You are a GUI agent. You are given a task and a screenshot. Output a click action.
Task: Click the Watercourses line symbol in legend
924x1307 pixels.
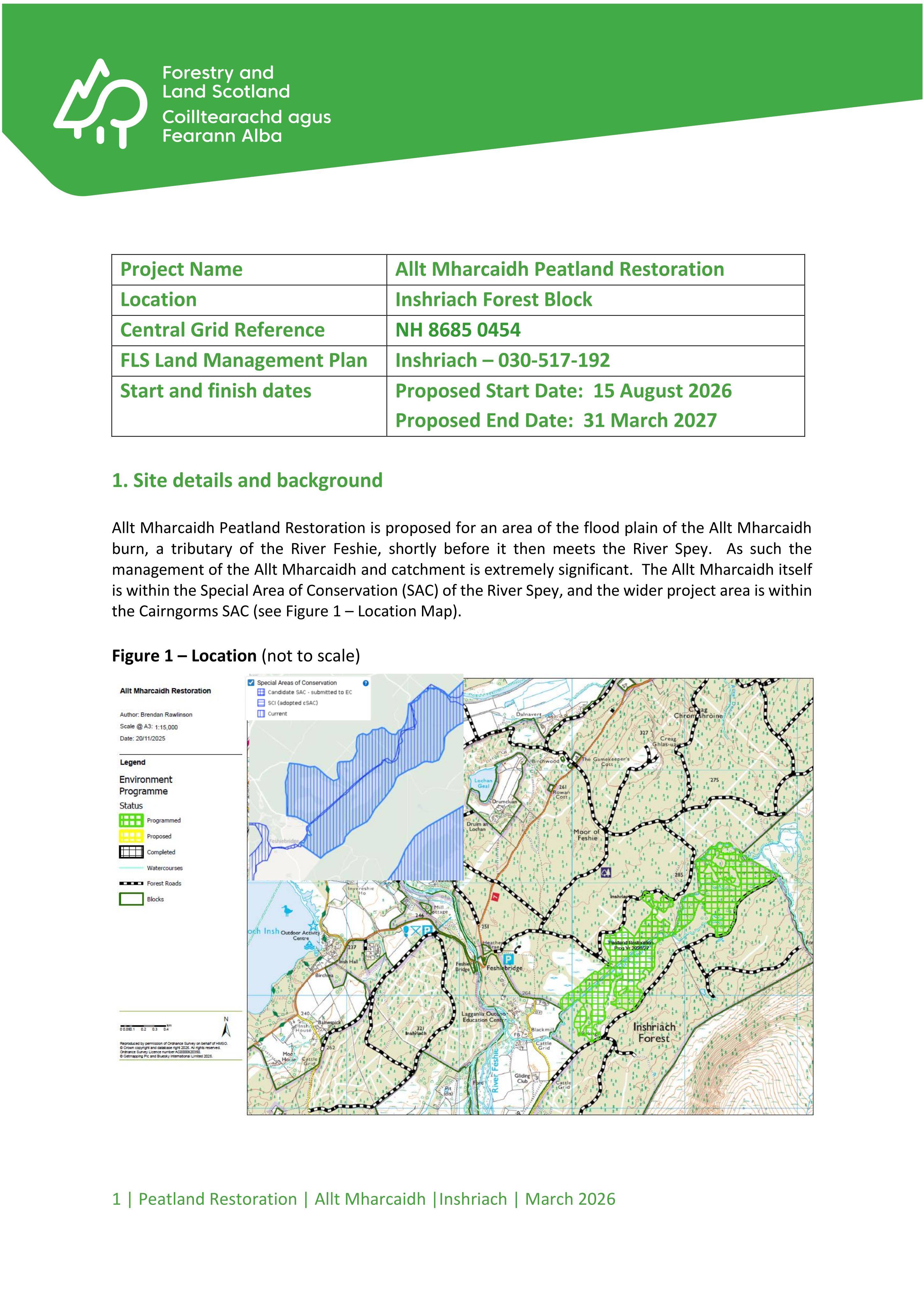(131, 868)
